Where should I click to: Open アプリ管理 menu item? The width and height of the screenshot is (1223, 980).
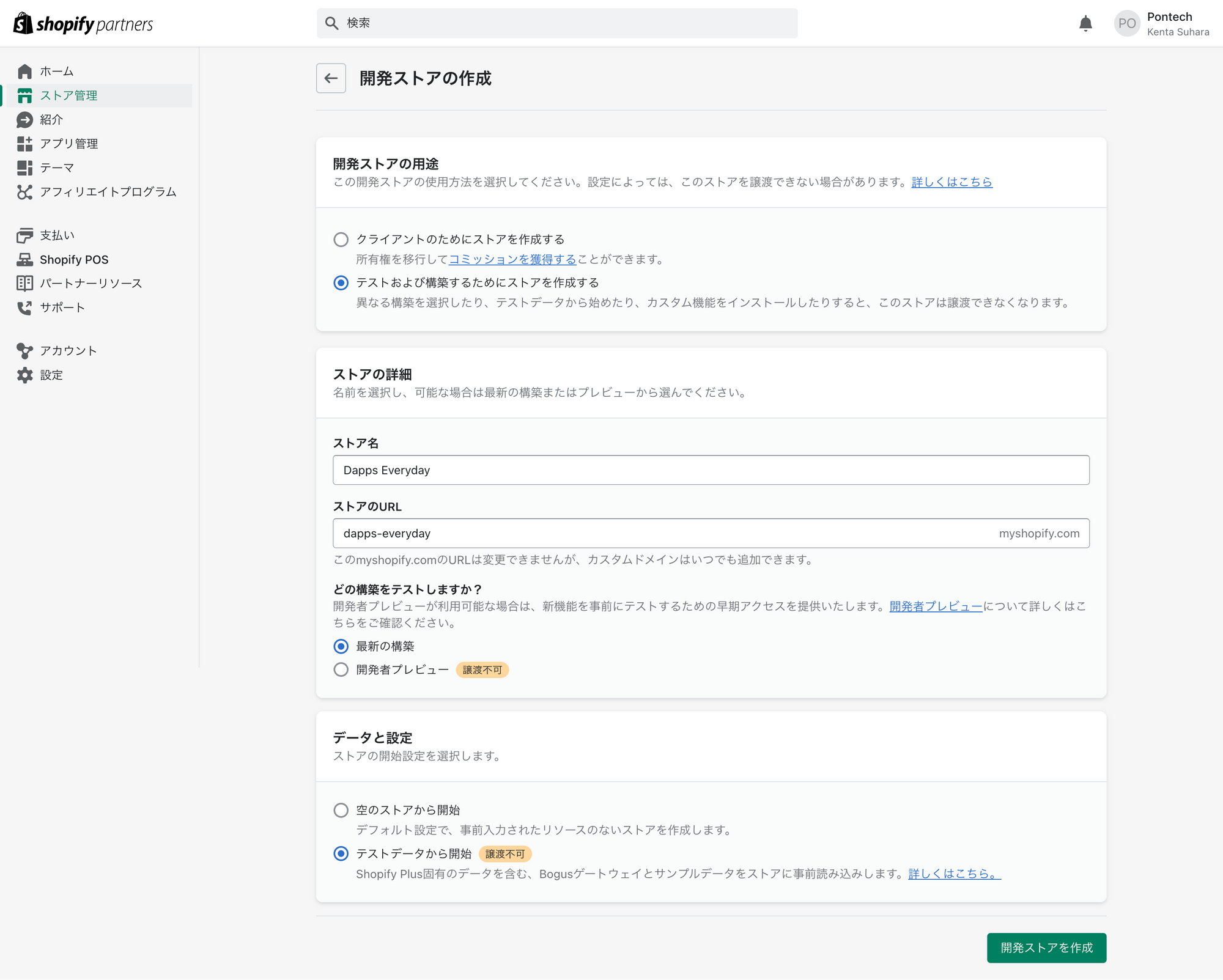click(x=69, y=144)
